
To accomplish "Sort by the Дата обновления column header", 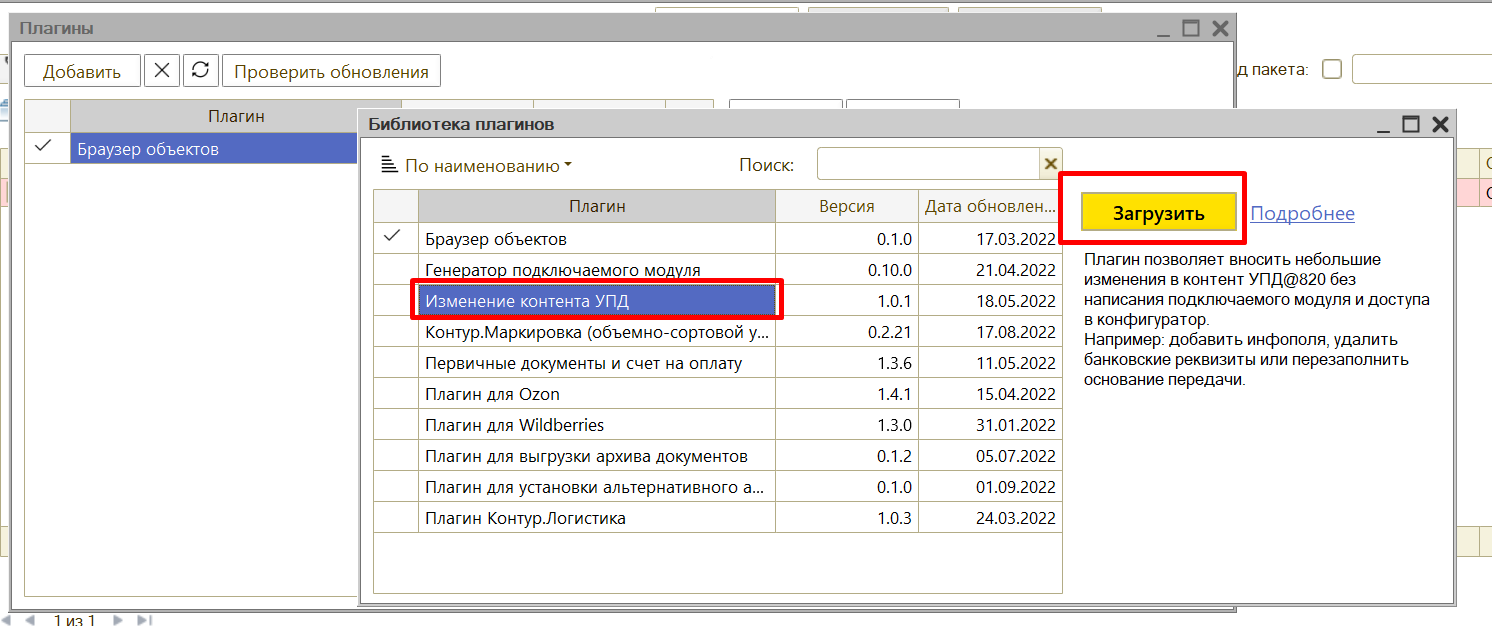I will (x=989, y=207).
